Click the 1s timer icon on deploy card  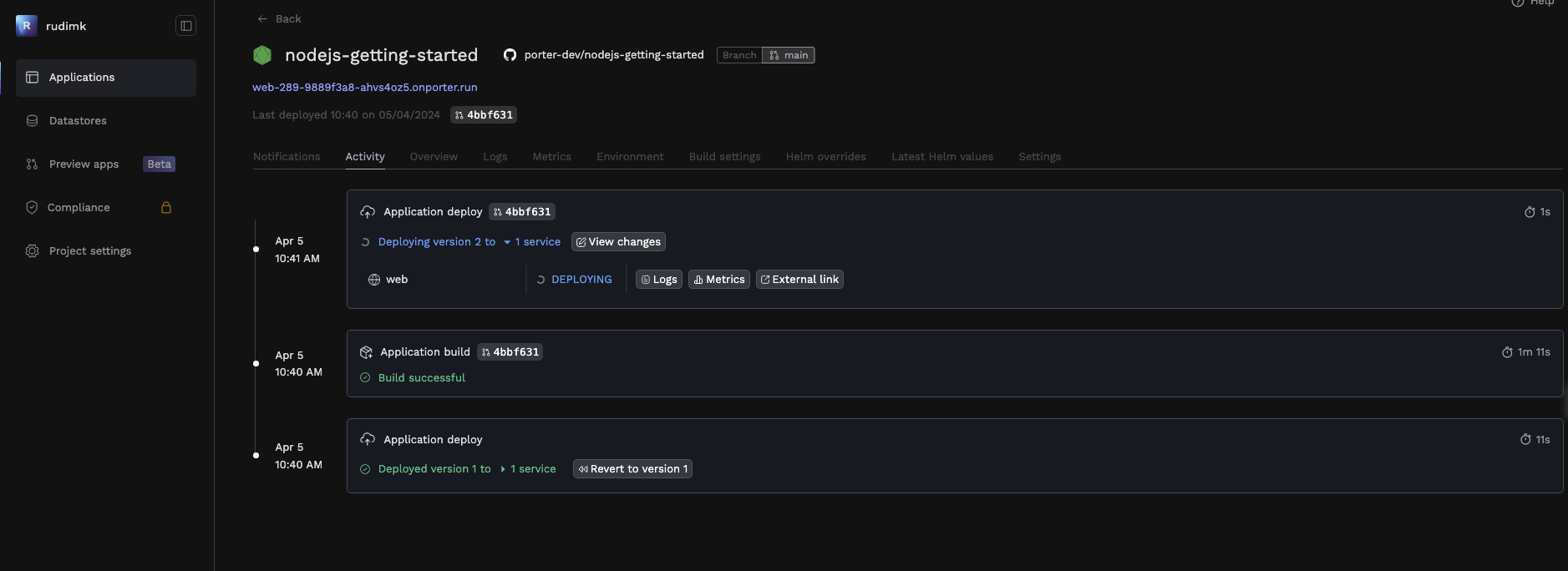tap(1530, 212)
